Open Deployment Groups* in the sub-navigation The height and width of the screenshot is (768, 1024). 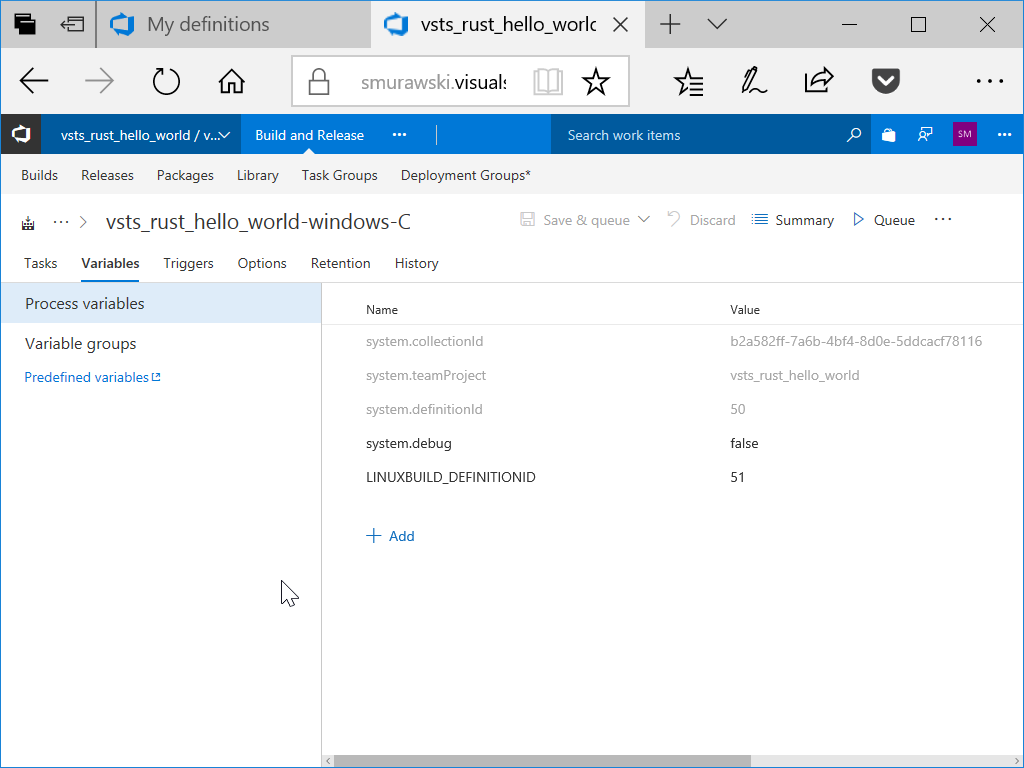point(466,175)
